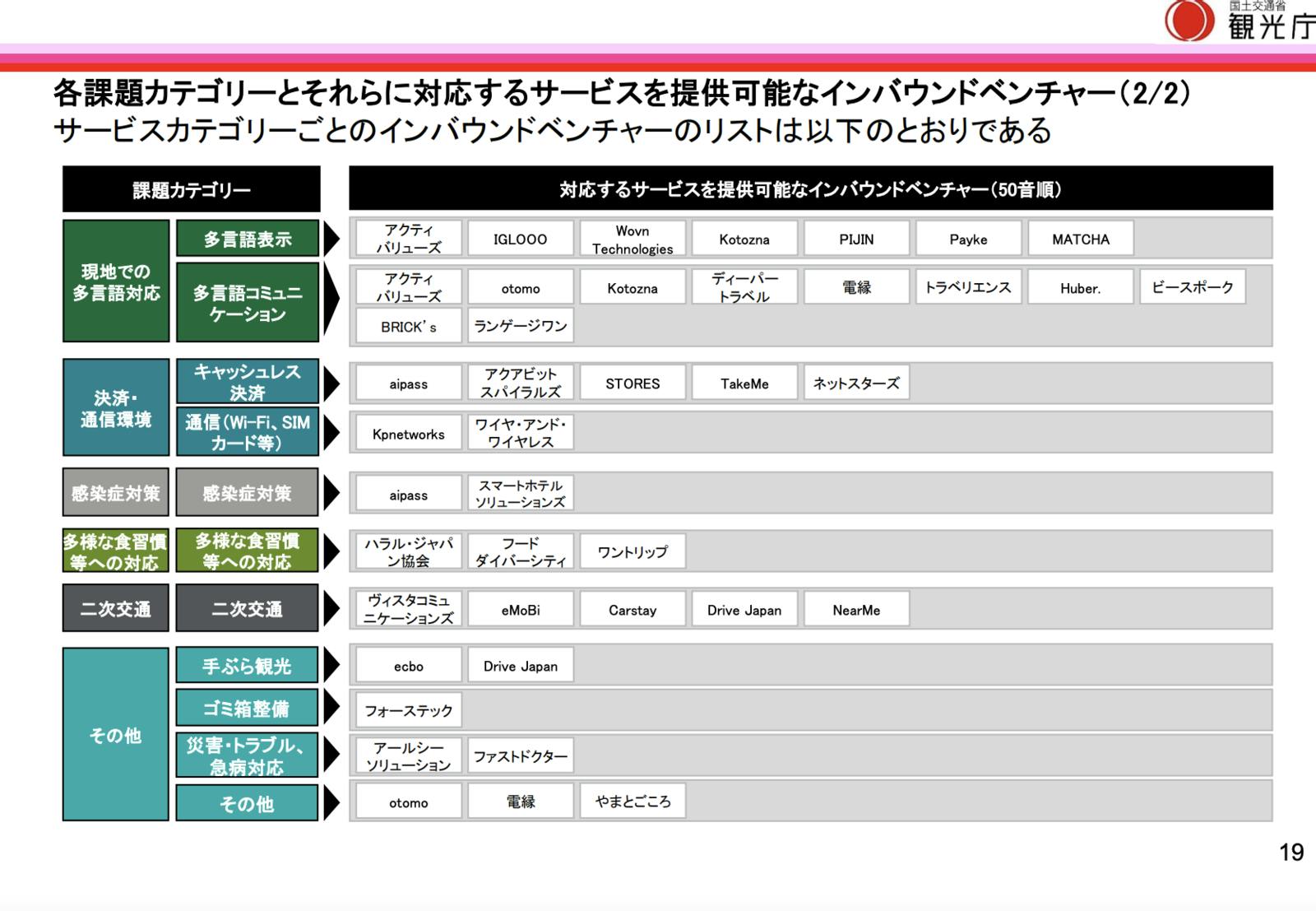Click aipass in the 感染症対策 row
The height and width of the screenshot is (911, 1316).
click(409, 494)
